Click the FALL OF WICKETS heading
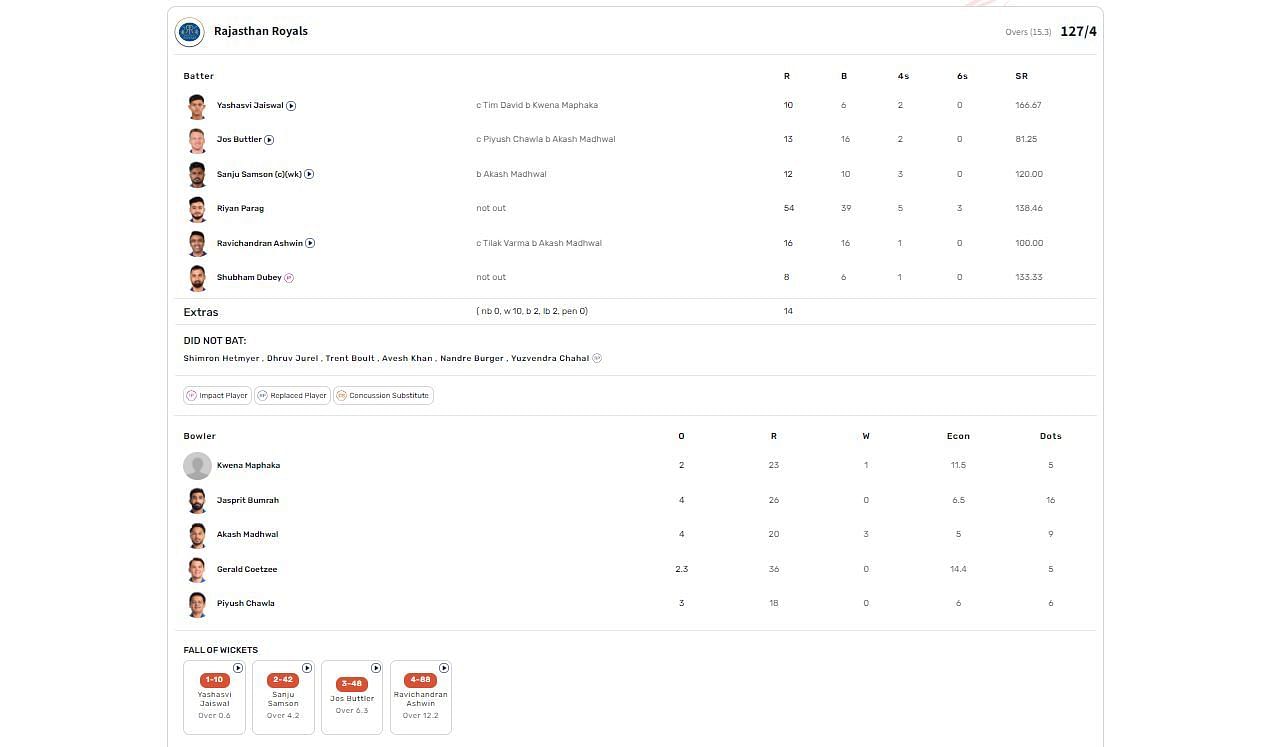The height and width of the screenshot is (747, 1270). tap(220, 650)
